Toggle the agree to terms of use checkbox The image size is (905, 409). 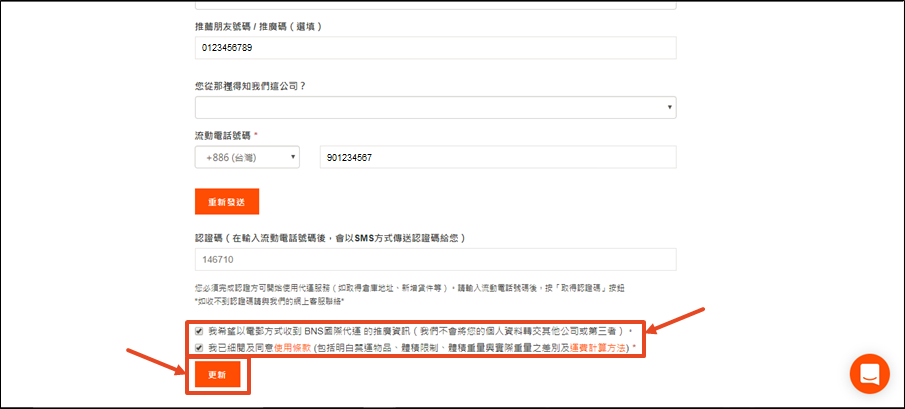click(x=200, y=347)
